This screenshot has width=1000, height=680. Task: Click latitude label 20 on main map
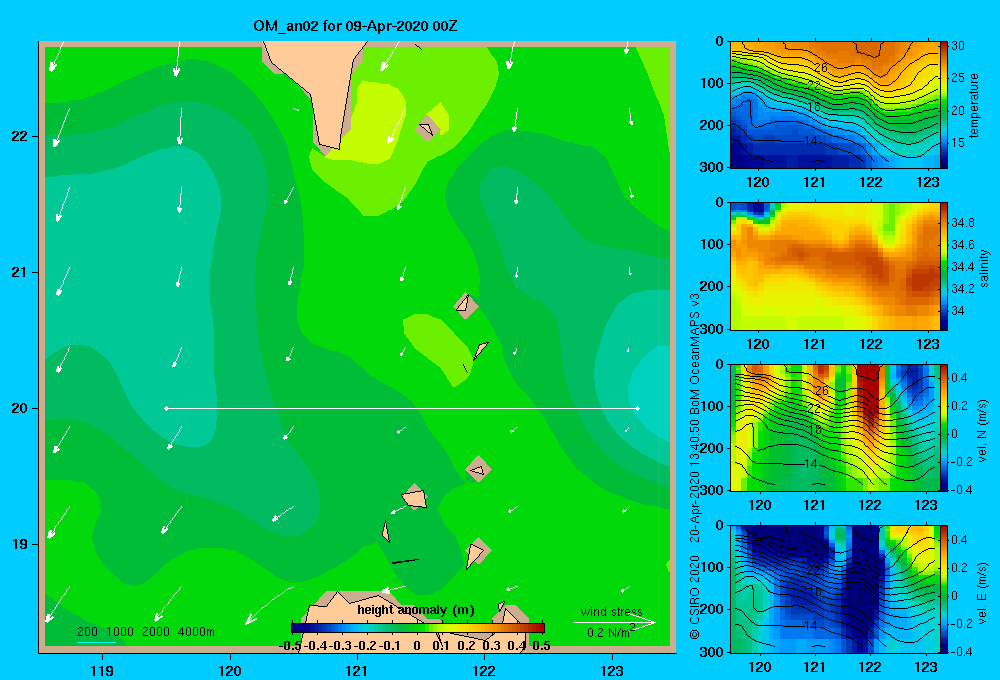20,408
